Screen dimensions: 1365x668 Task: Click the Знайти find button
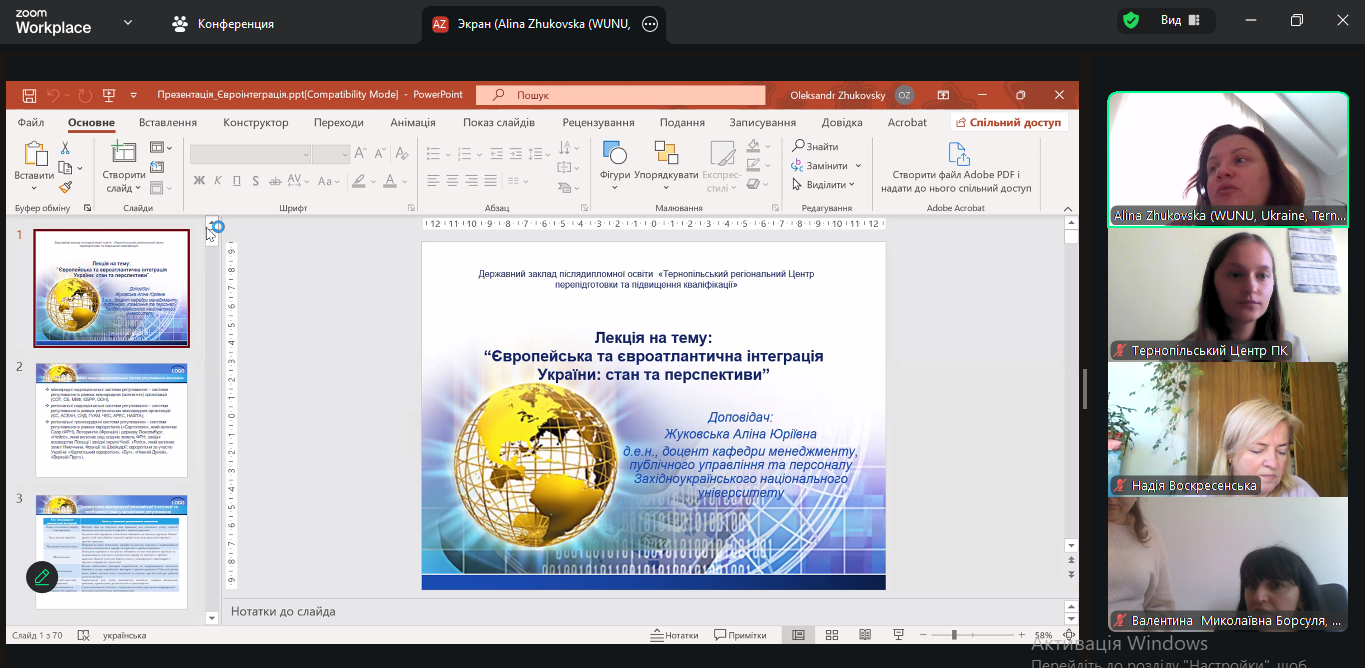point(815,146)
